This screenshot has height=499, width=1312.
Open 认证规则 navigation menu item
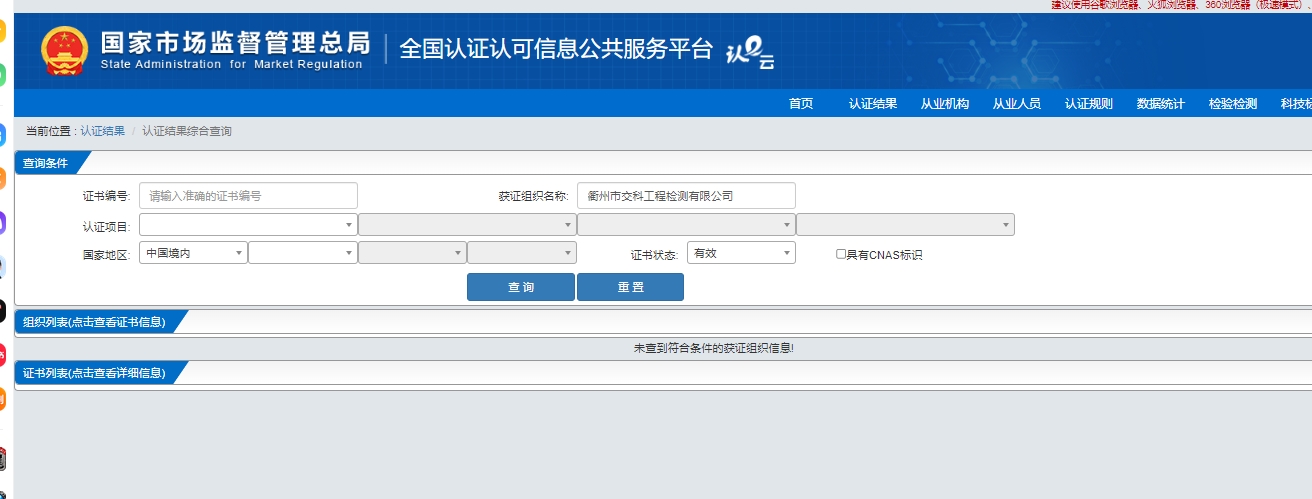(x=1089, y=104)
